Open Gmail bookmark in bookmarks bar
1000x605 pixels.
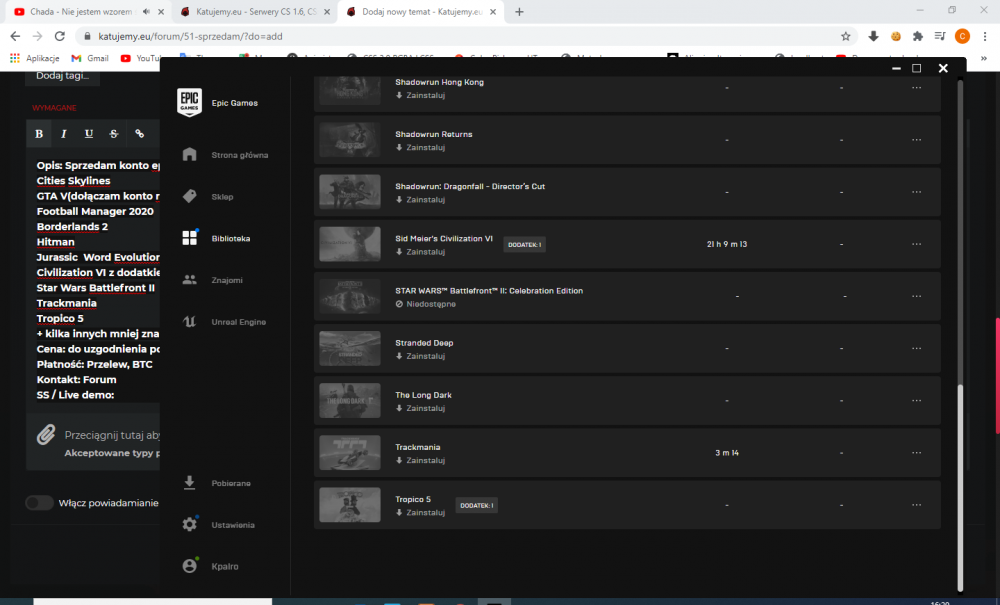pyautogui.click(x=90, y=58)
